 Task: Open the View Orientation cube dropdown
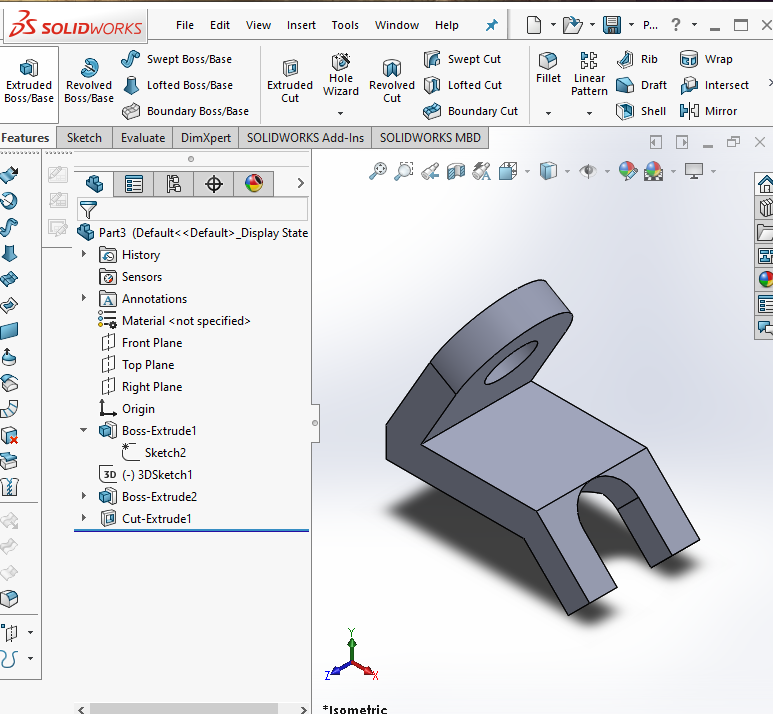tap(527, 172)
